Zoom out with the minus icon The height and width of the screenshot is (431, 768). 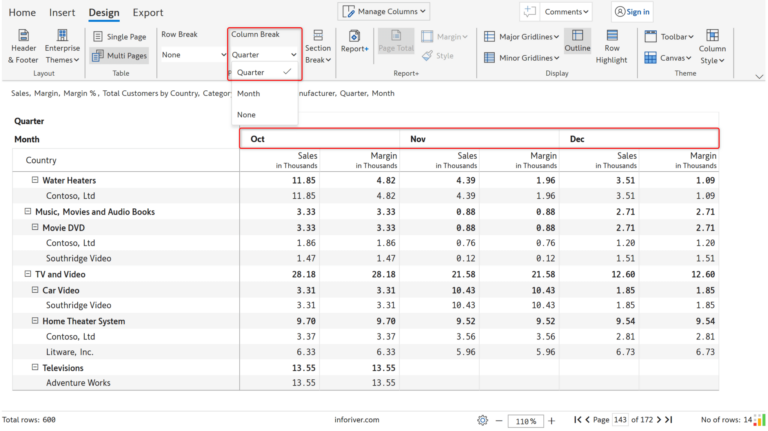pyautogui.click(x=499, y=421)
